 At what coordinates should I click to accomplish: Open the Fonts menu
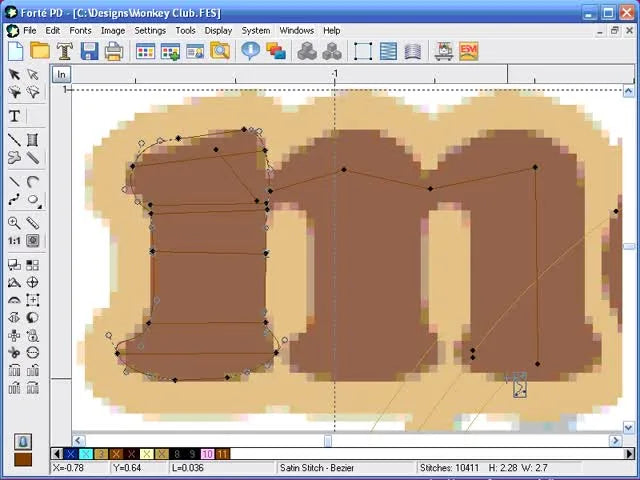point(80,31)
